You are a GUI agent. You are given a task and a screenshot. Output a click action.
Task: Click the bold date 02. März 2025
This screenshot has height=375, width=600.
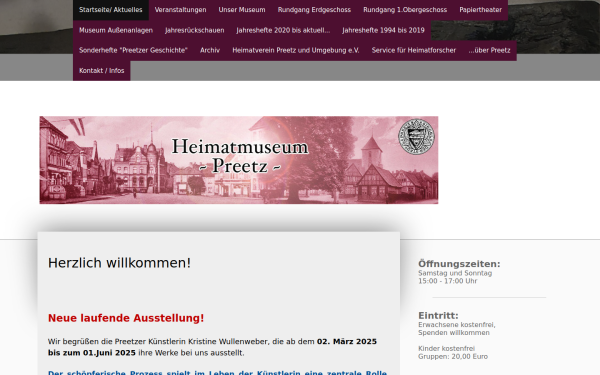[x=347, y=342]
